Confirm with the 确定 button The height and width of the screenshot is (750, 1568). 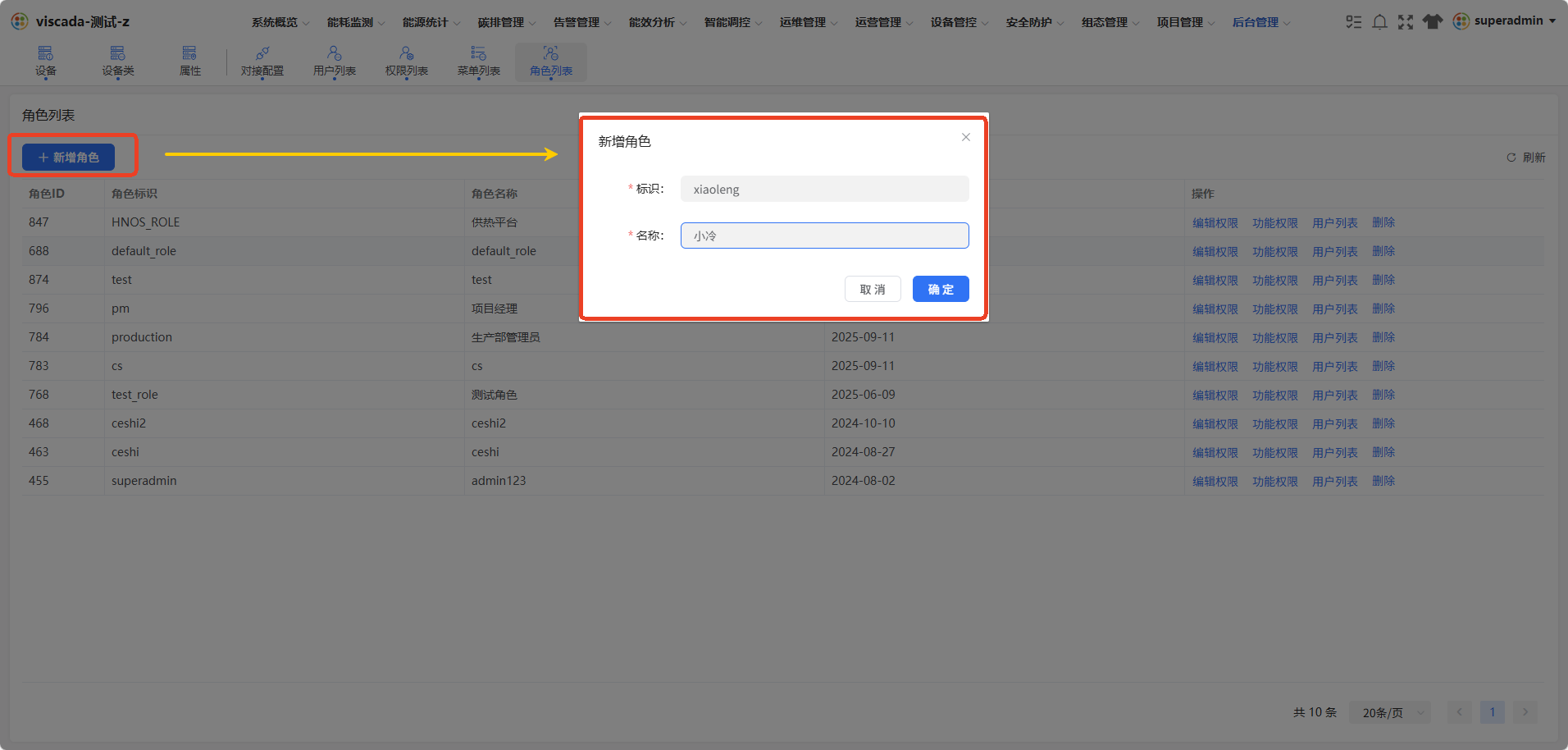click(x=941, y=289)
